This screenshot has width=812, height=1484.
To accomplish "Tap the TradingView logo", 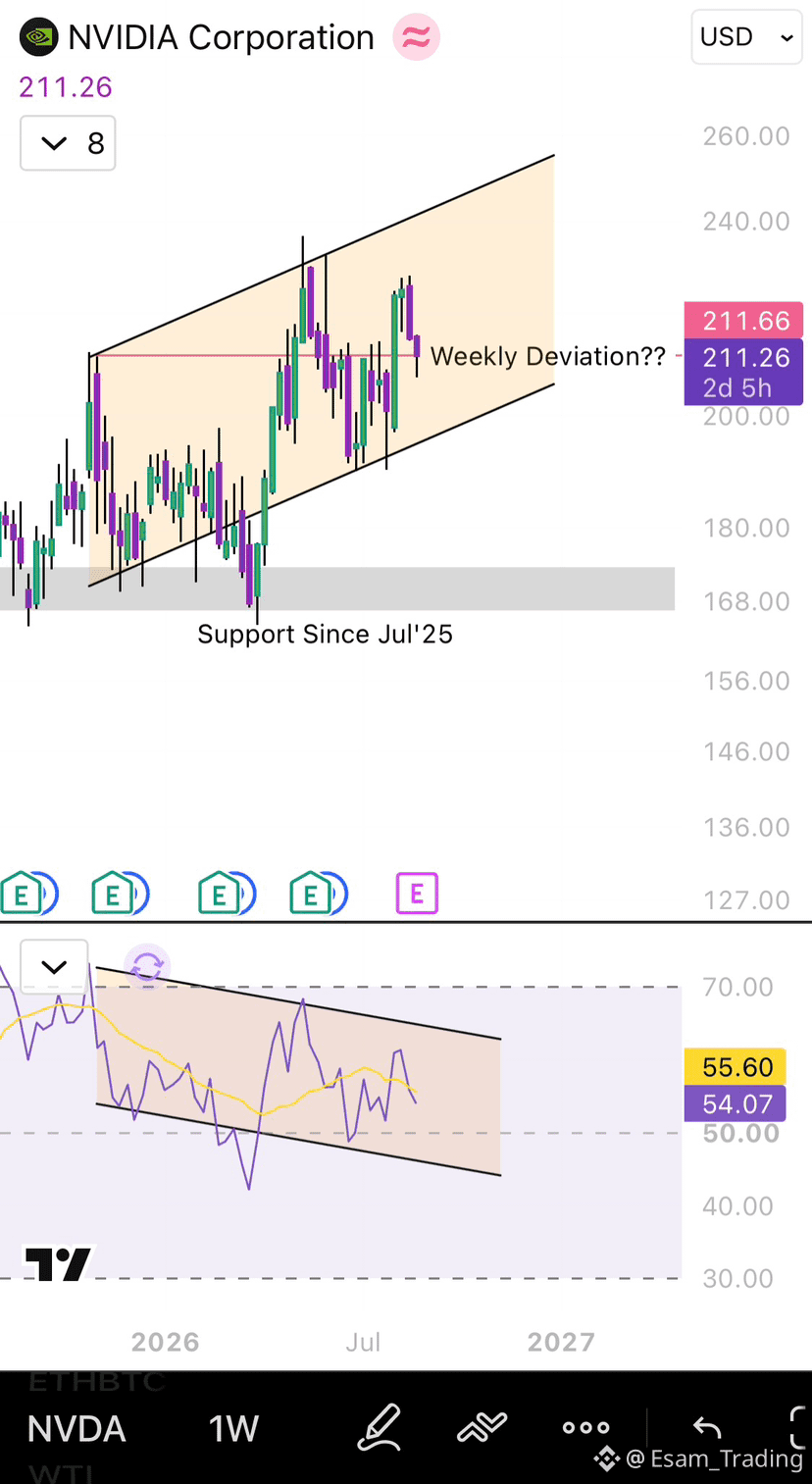I will point(58,1263).
